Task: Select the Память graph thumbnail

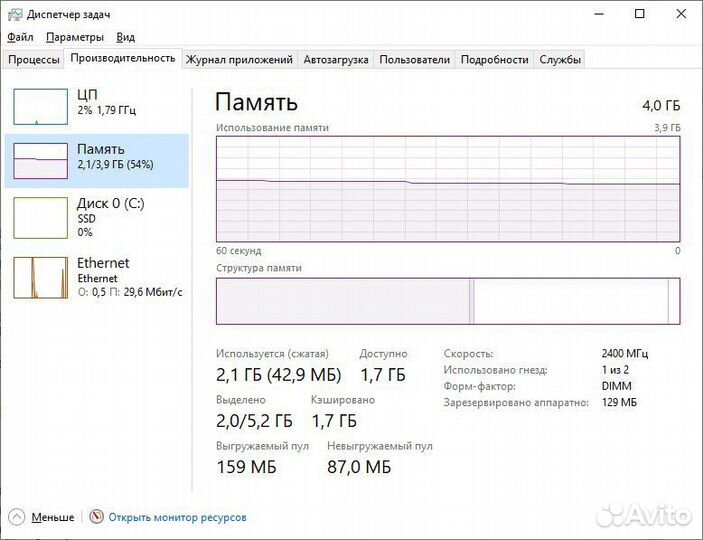Action: pyautogui.click(x=41, y=161)
